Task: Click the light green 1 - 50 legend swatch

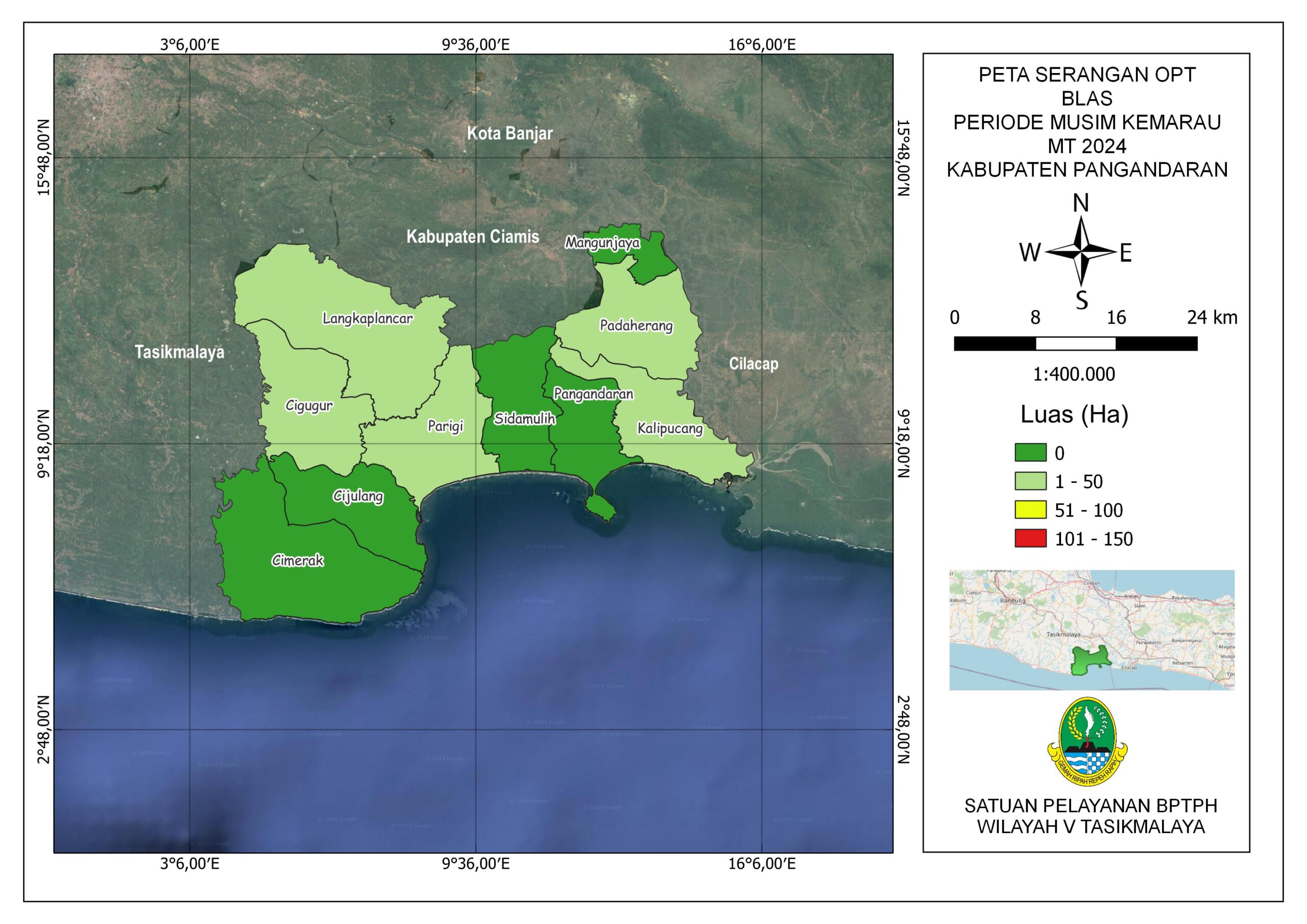Action: tap(1030, 481)
